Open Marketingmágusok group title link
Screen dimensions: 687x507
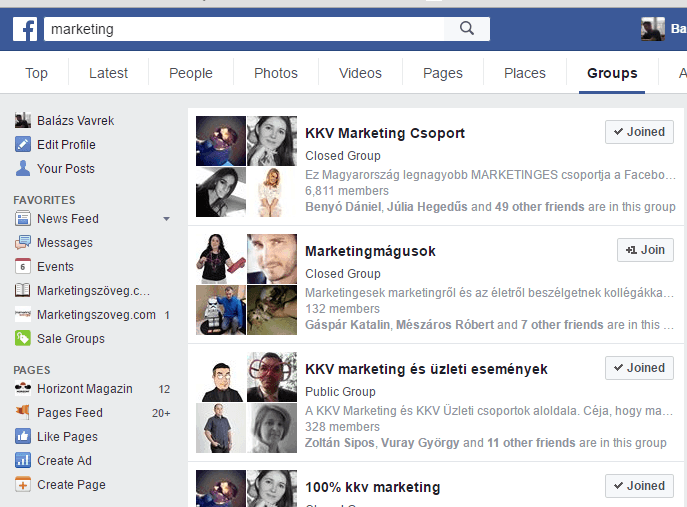[370, 251]
